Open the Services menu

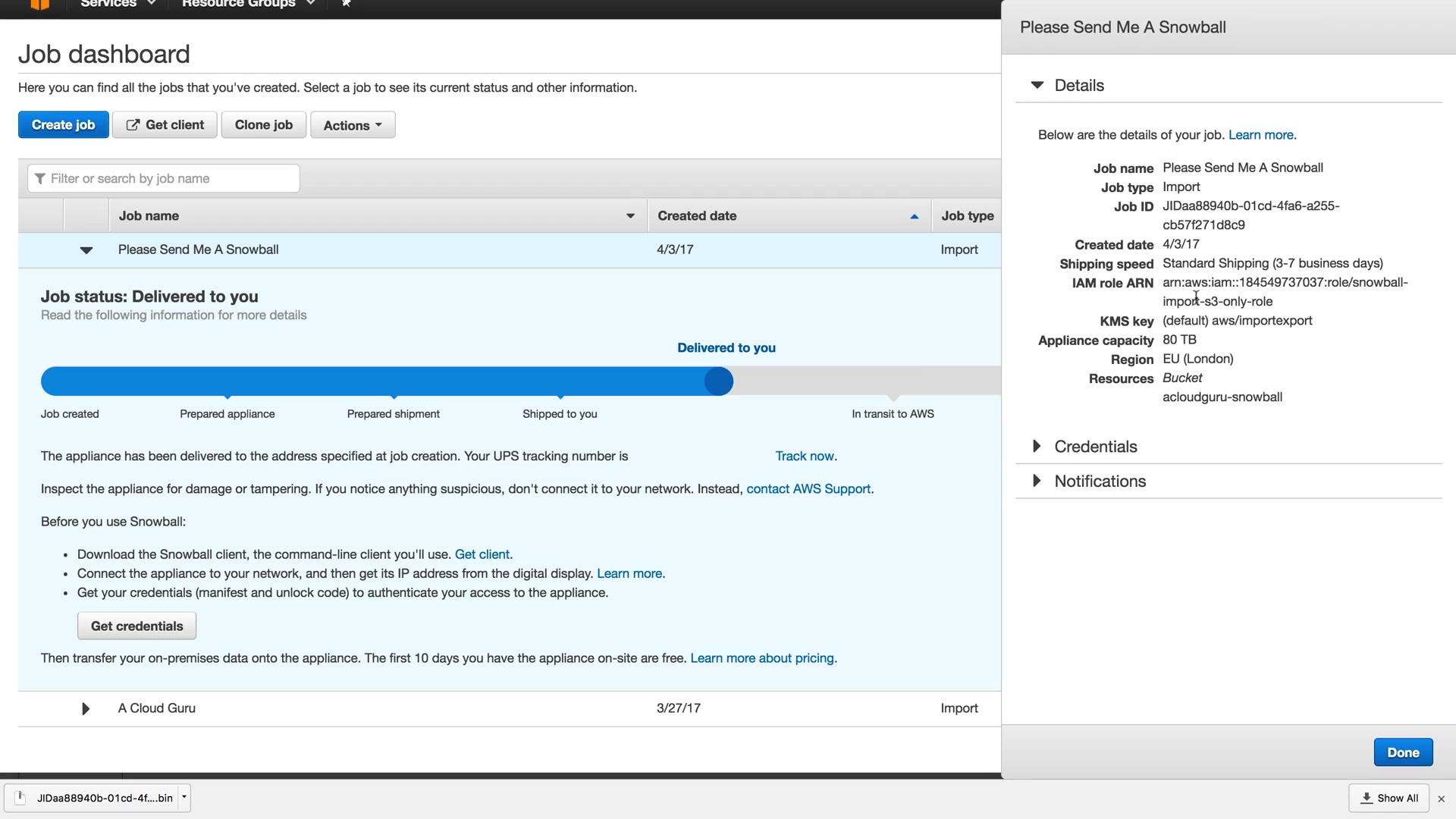118,4
